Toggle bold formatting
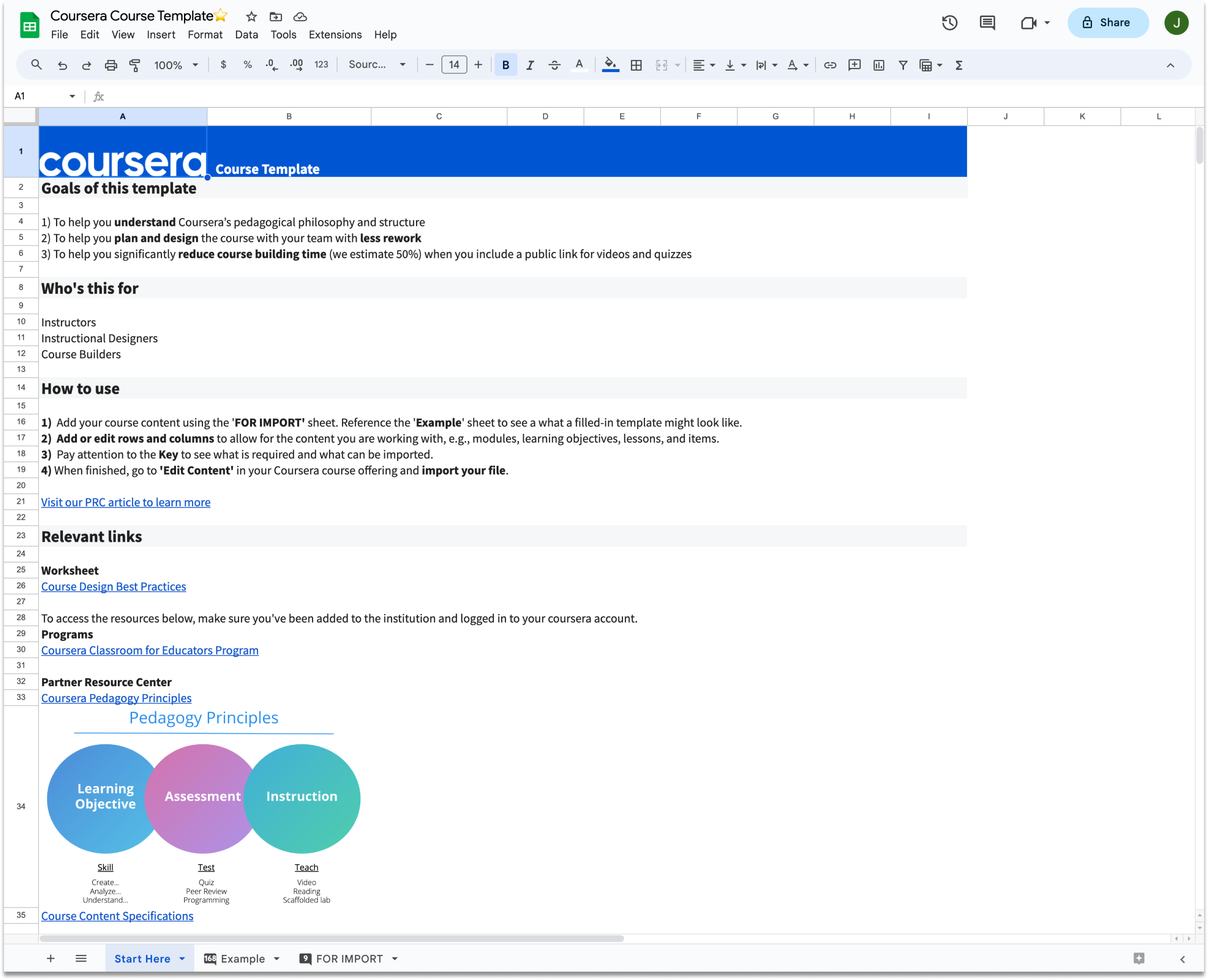Image resolution: width=1208 pixels, height=980 pixels. click(505, 65)
